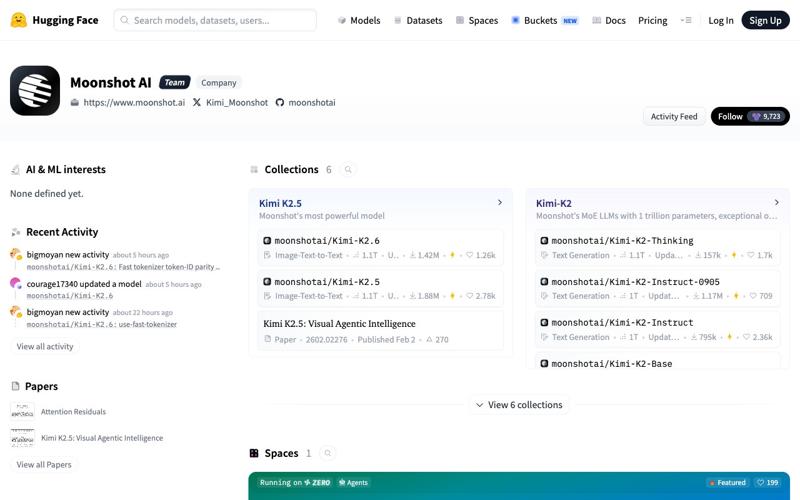Search Spaces using the magnifier icon
This screenshot has width=800, height=500.
click(x=328, y=453)
